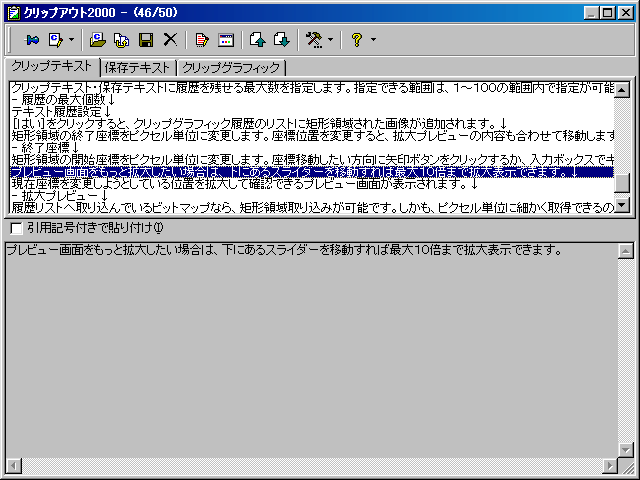Viewport: 640px width, 480px height.
Task: Maximize the クリップアウト2000 window
Action: (608, 13)
